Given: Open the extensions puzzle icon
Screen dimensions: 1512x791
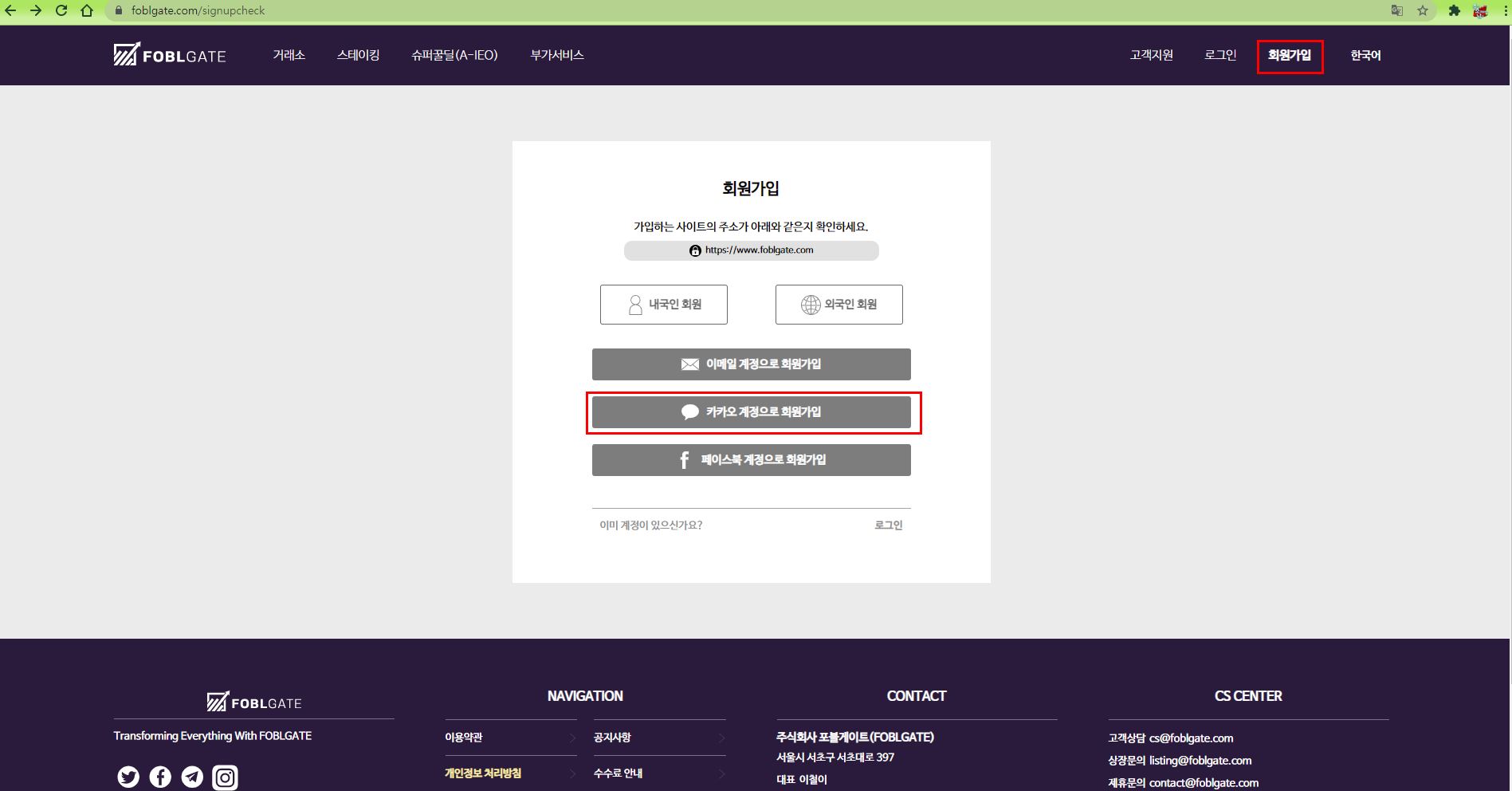Looking at the screenshot, I should tap(1455, 10).
